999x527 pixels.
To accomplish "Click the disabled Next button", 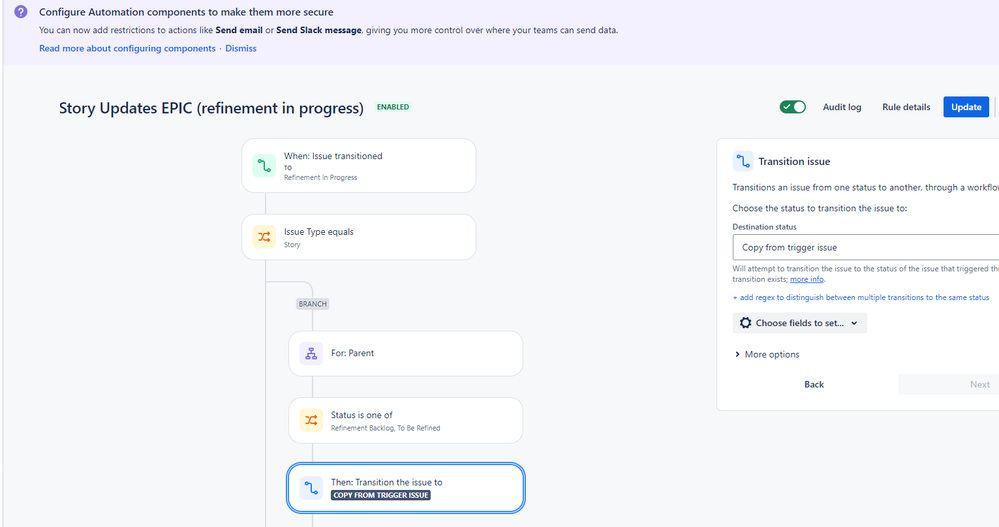I will (949, 384).
